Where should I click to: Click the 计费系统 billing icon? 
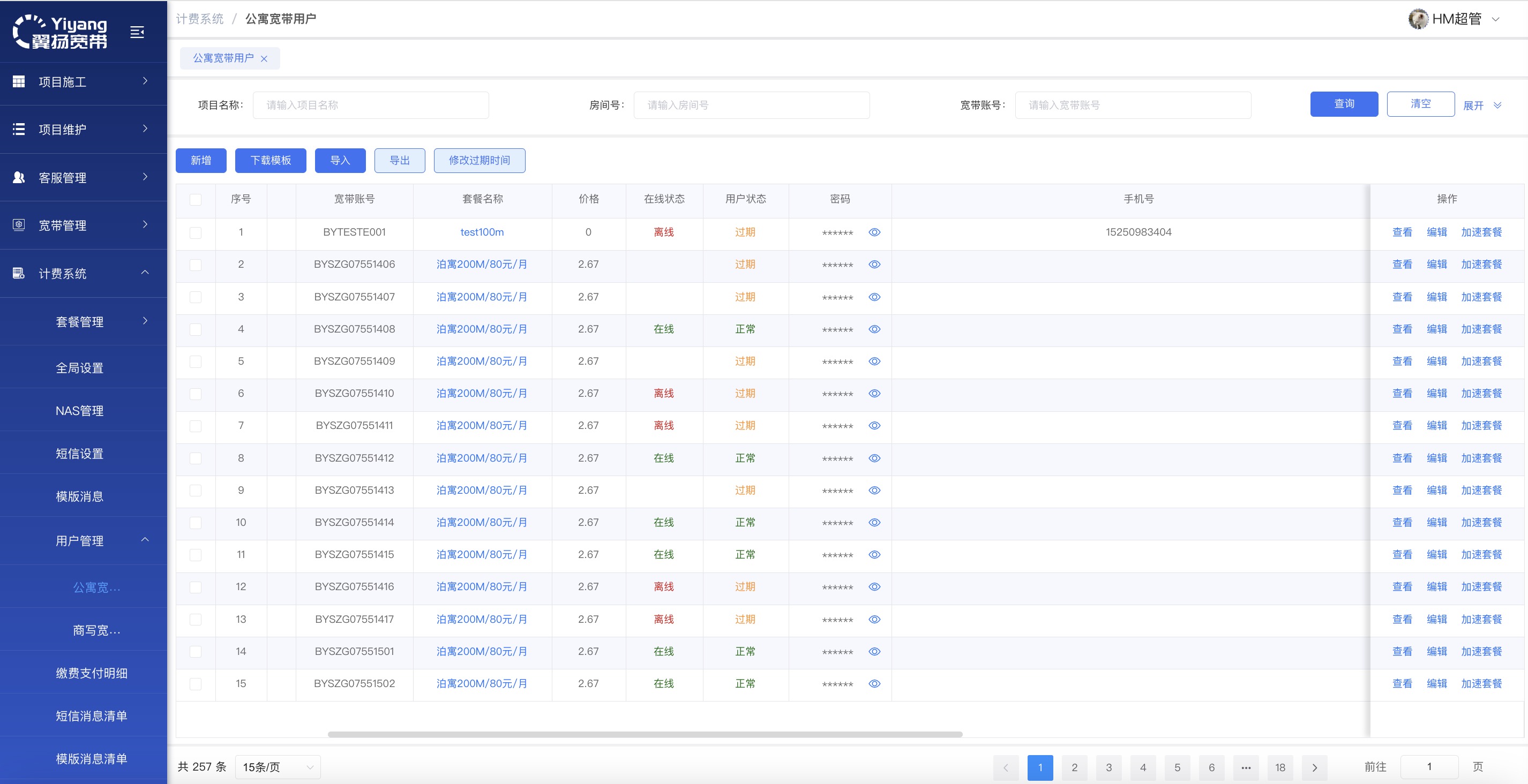[19, 274]
